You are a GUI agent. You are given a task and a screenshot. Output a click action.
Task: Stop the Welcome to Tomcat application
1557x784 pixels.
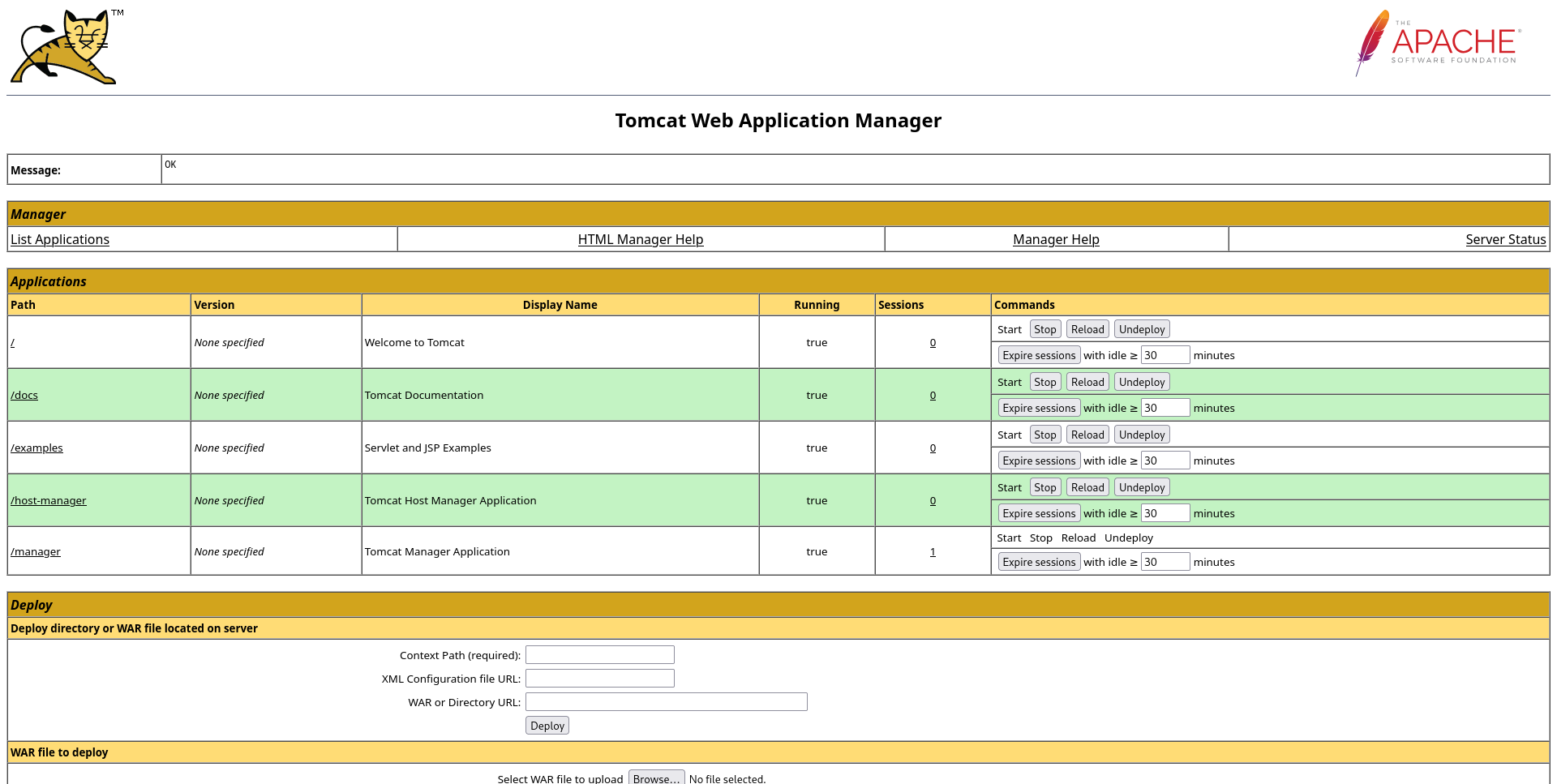click(1045, 329)
